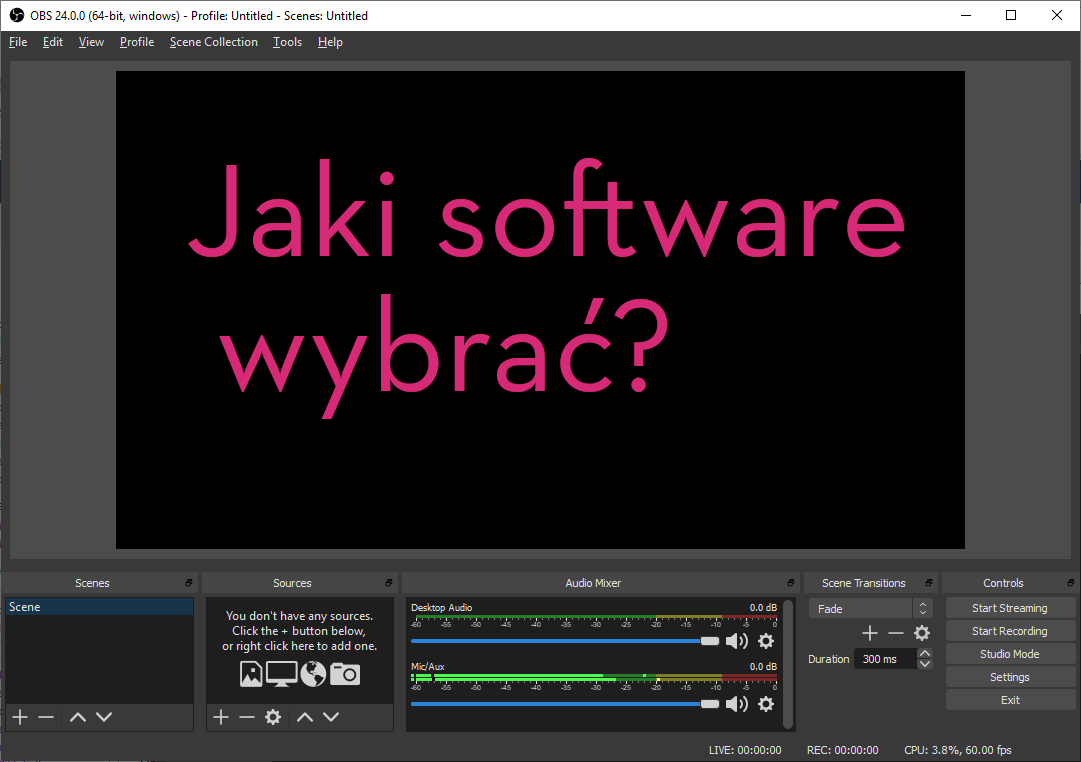1081x762 pixels.
Task: Click Exit button in Controls
Action: [x=1009, y=700]
